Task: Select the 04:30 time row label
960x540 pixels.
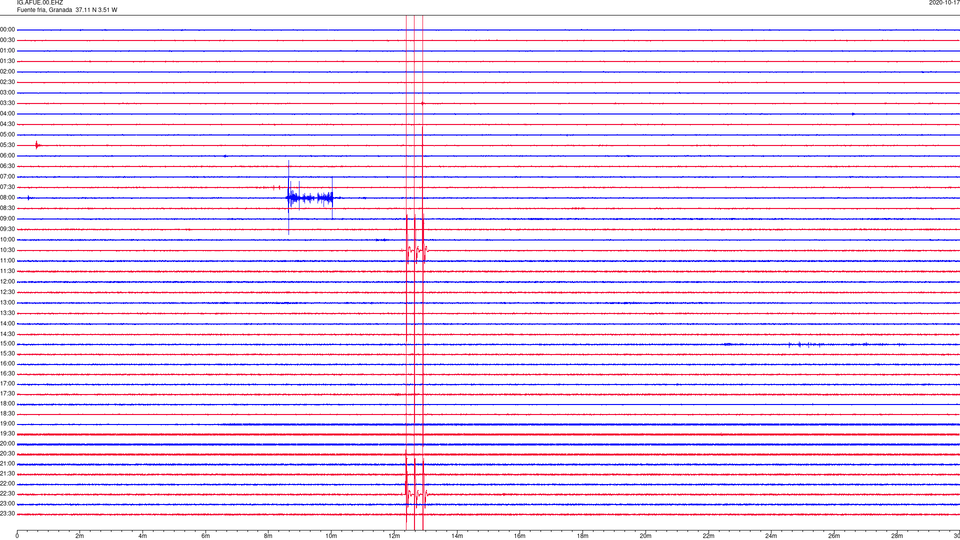Action: 7,124
